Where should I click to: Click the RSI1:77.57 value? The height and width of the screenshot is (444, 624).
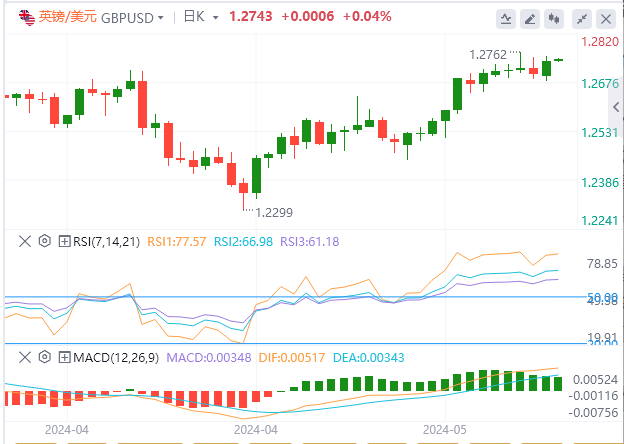tap(177, 241)
